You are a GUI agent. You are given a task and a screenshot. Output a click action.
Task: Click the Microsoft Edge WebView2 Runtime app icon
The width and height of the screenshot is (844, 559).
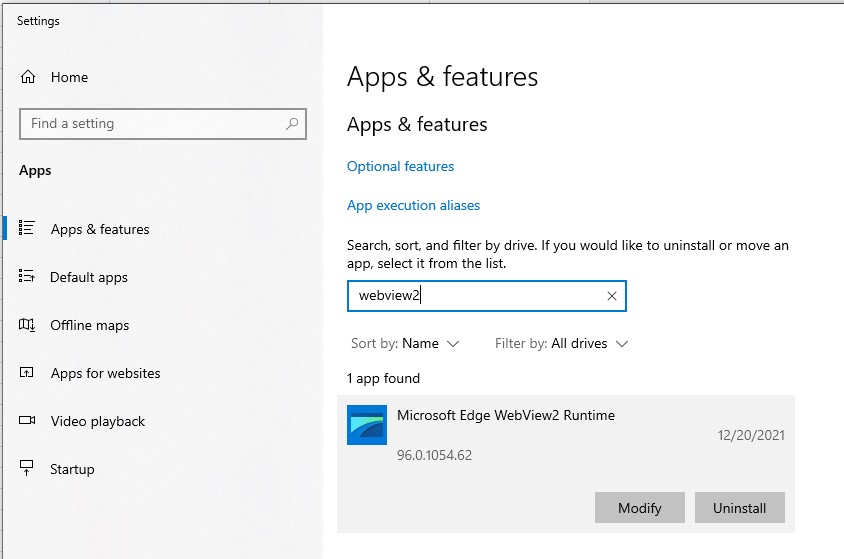tap(367, 425)
